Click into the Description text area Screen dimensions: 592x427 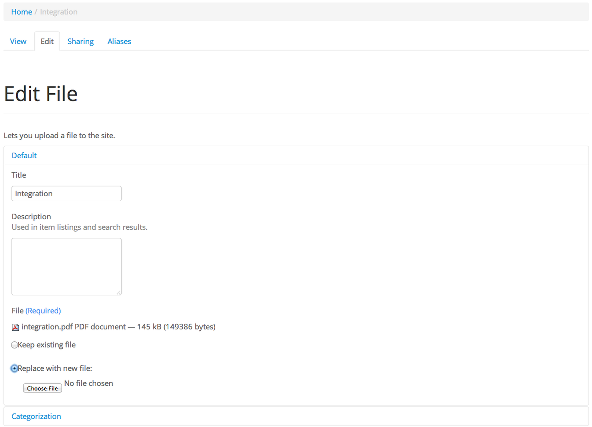tap(66, 267)
